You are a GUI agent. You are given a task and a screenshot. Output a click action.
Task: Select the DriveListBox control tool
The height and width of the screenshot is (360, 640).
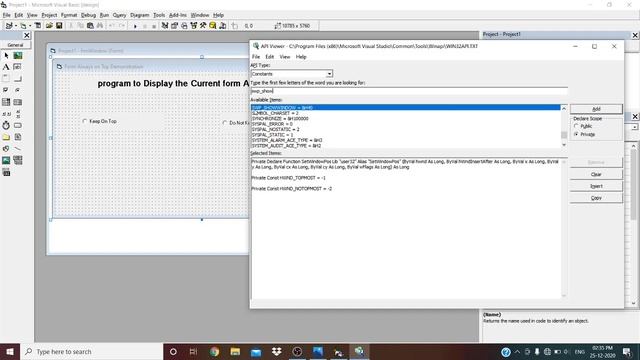pyautogui.click(x=18, y=125)
